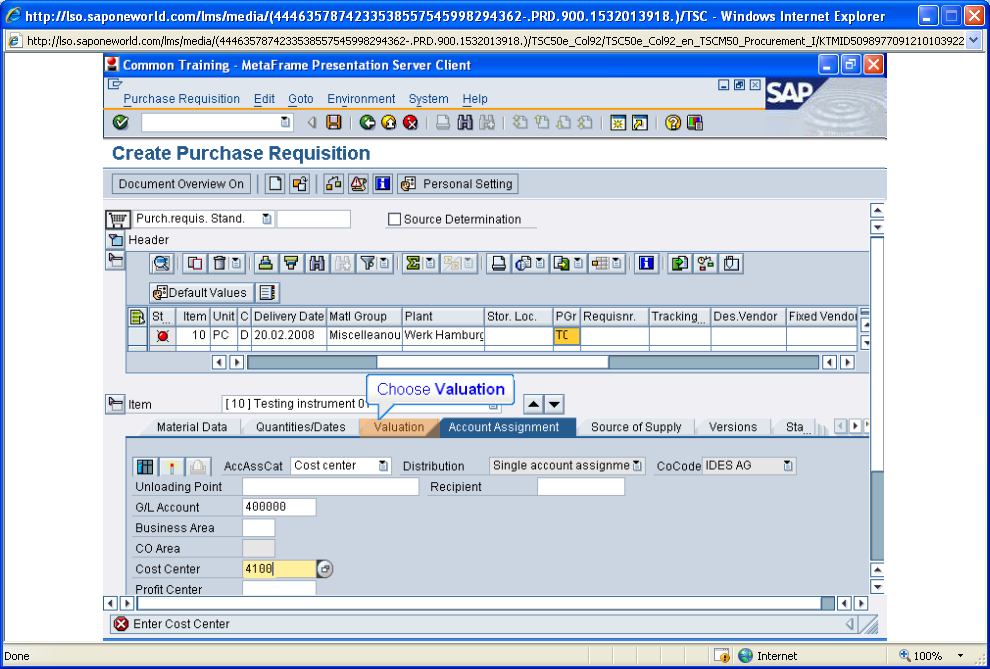
Task: Click the Find binoculars icon in top toolbar
Action: coord(465,122)
